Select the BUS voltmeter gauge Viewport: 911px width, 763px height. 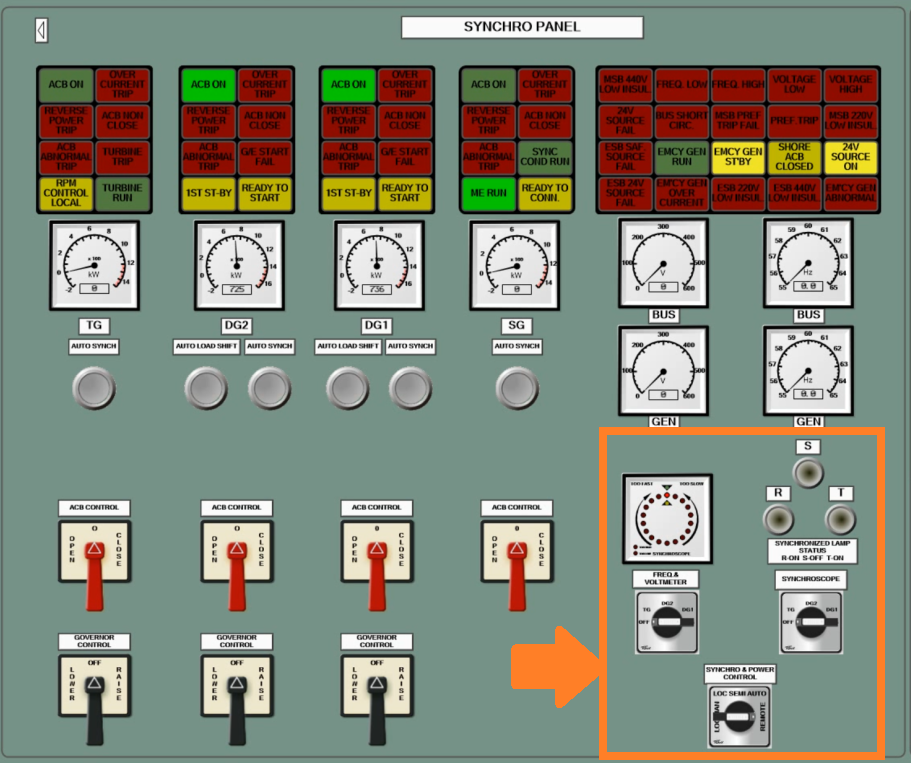665,265
